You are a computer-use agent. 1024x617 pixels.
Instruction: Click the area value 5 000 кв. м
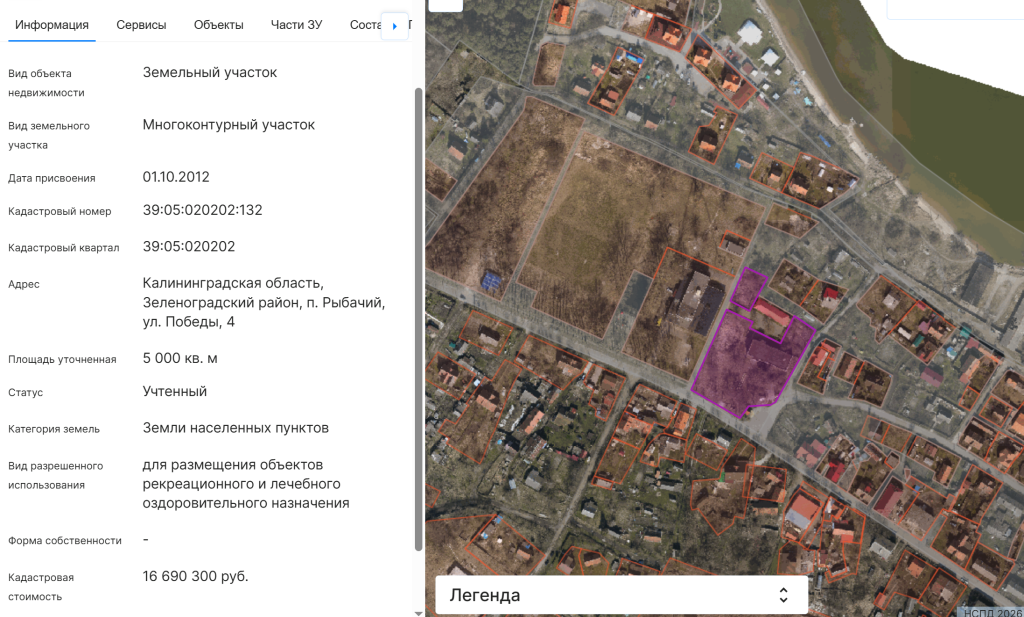pyautogui.click(x=180, y=358)
